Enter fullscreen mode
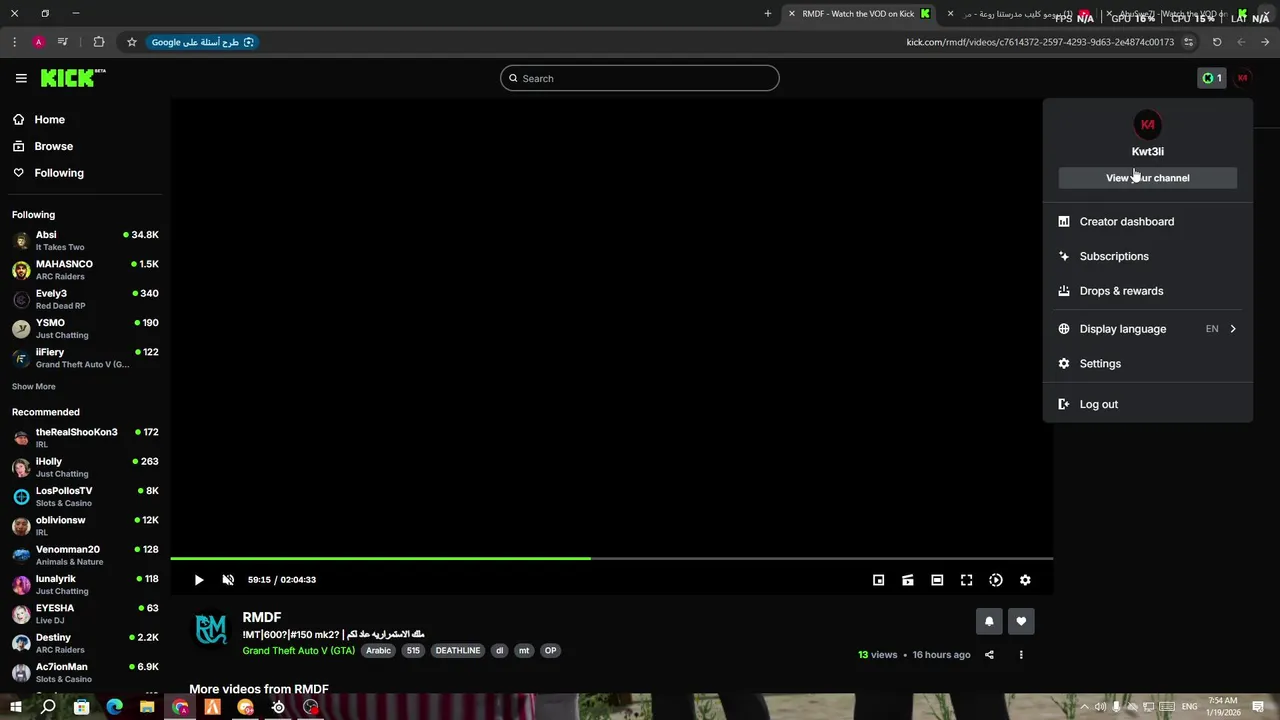Viewport: 1280px width, 720px height. coord(966,580)
